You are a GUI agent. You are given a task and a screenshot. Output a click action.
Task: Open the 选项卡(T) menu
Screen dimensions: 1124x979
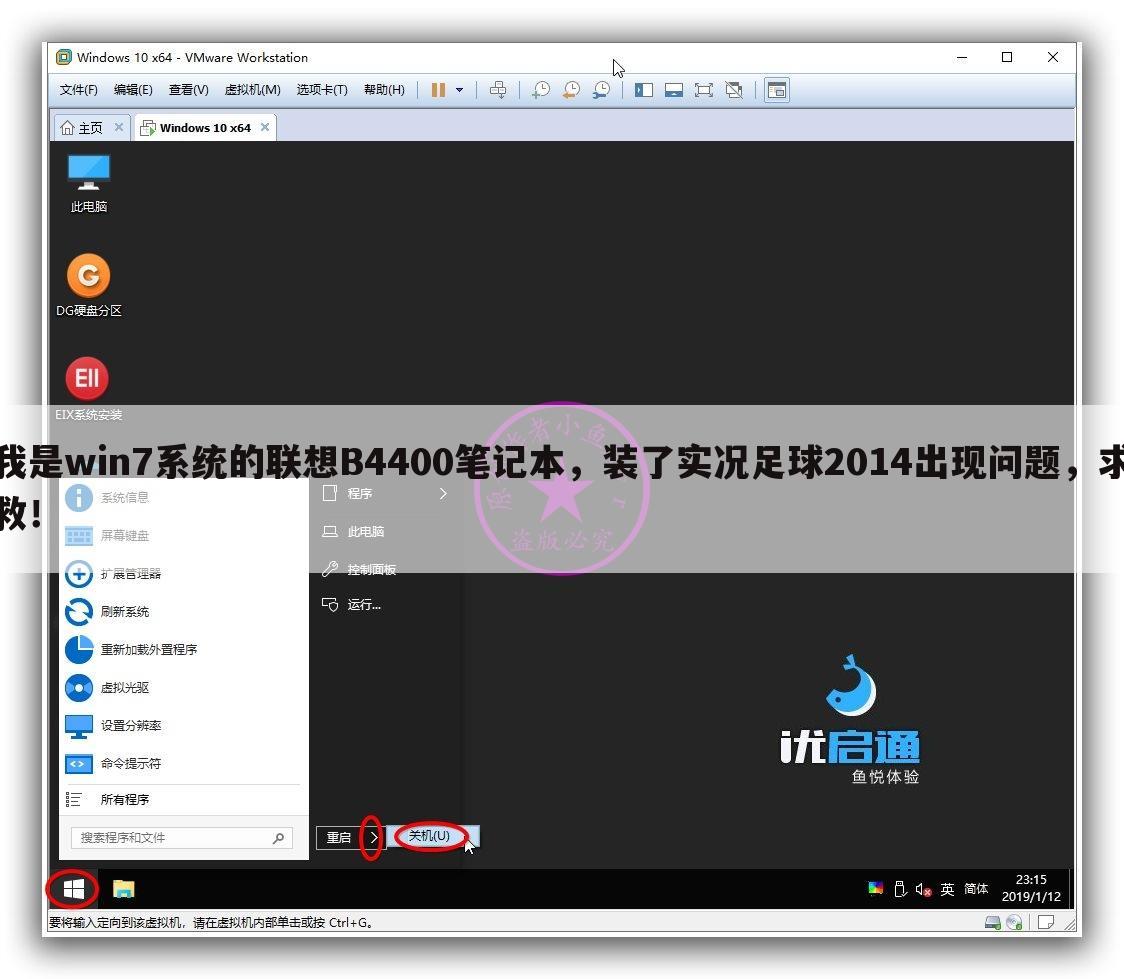(322, 90)
